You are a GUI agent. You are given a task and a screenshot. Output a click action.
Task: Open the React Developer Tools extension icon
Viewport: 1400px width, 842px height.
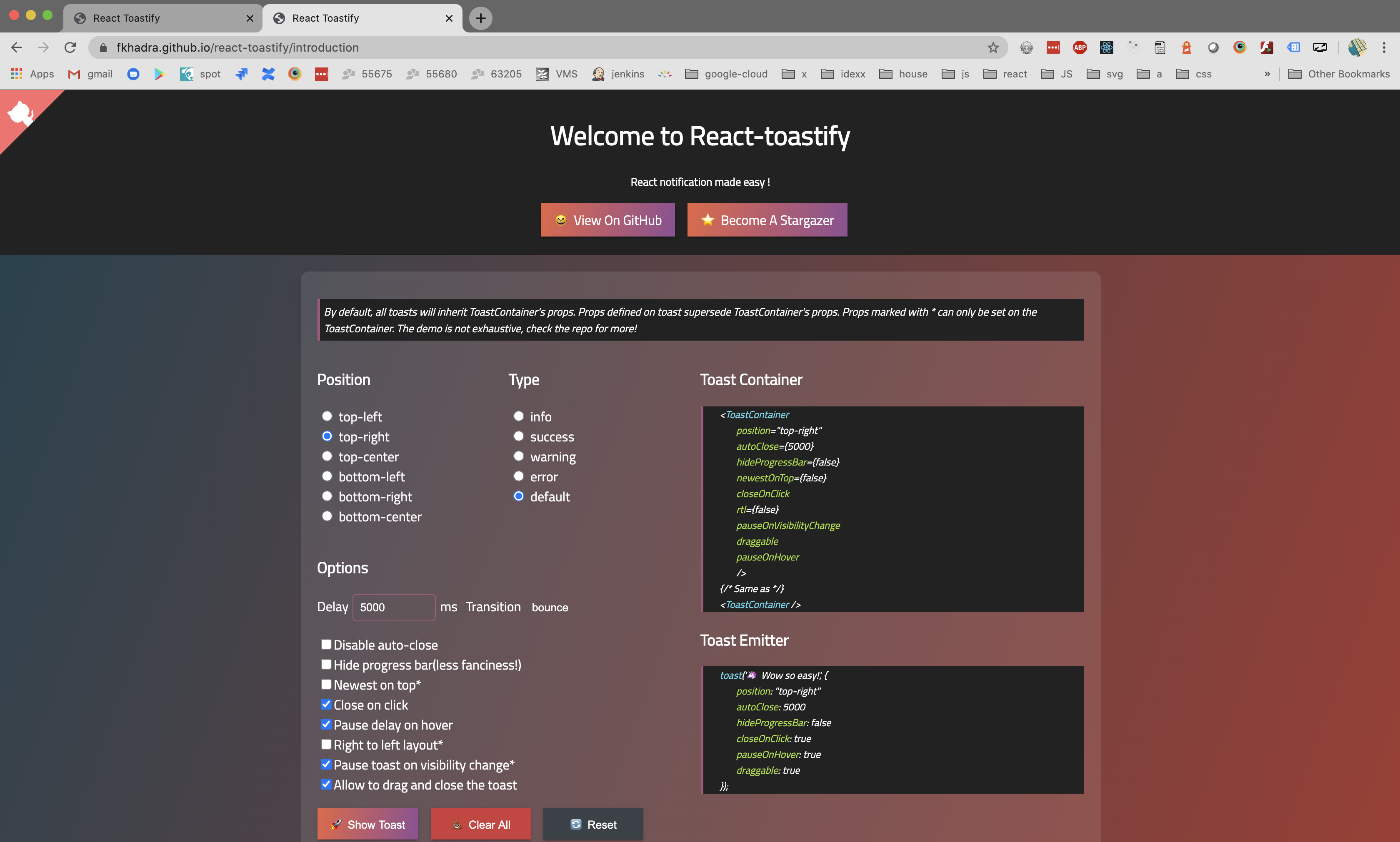[x=1106, y=47]
